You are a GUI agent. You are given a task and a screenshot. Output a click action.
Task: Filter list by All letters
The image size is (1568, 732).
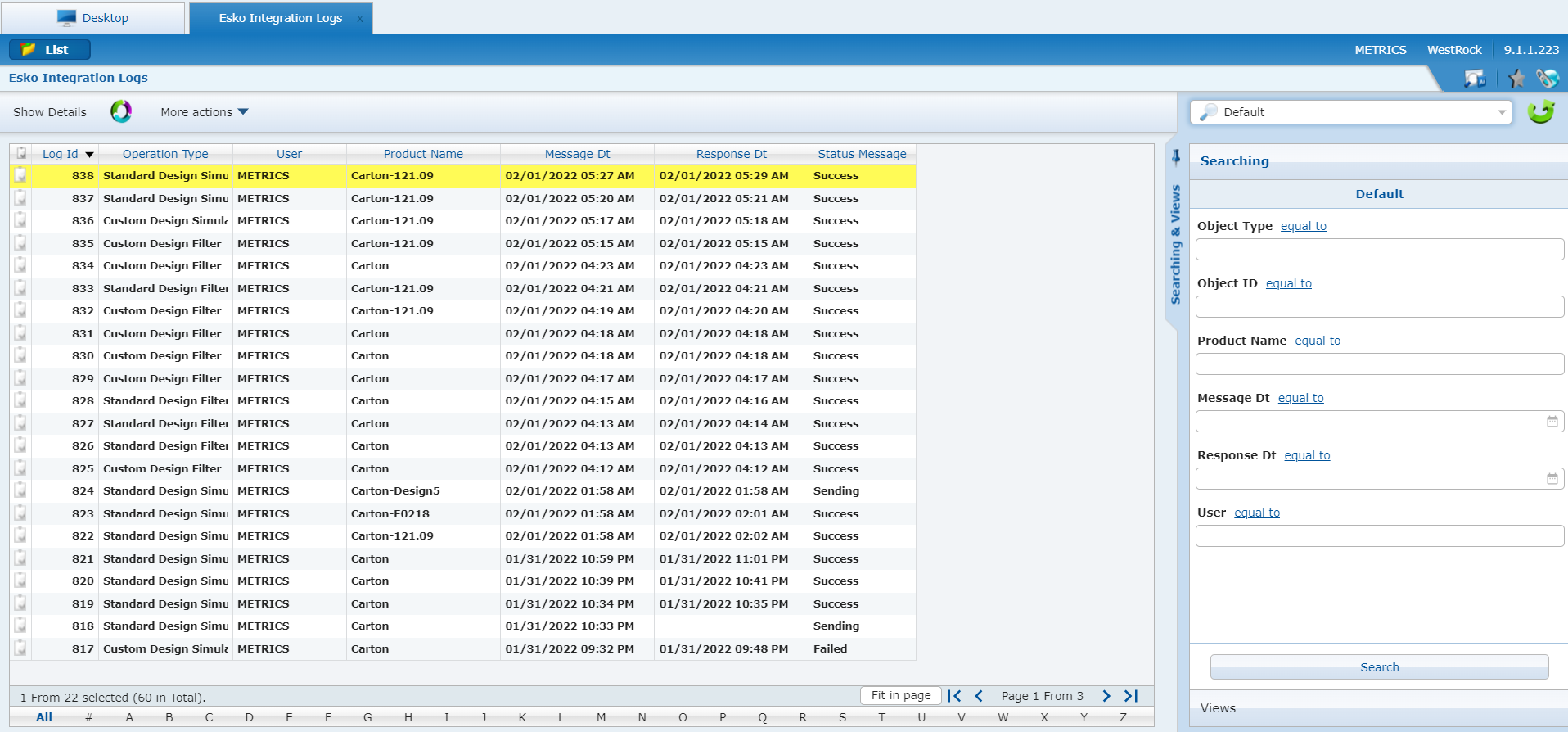click(44, 717)
